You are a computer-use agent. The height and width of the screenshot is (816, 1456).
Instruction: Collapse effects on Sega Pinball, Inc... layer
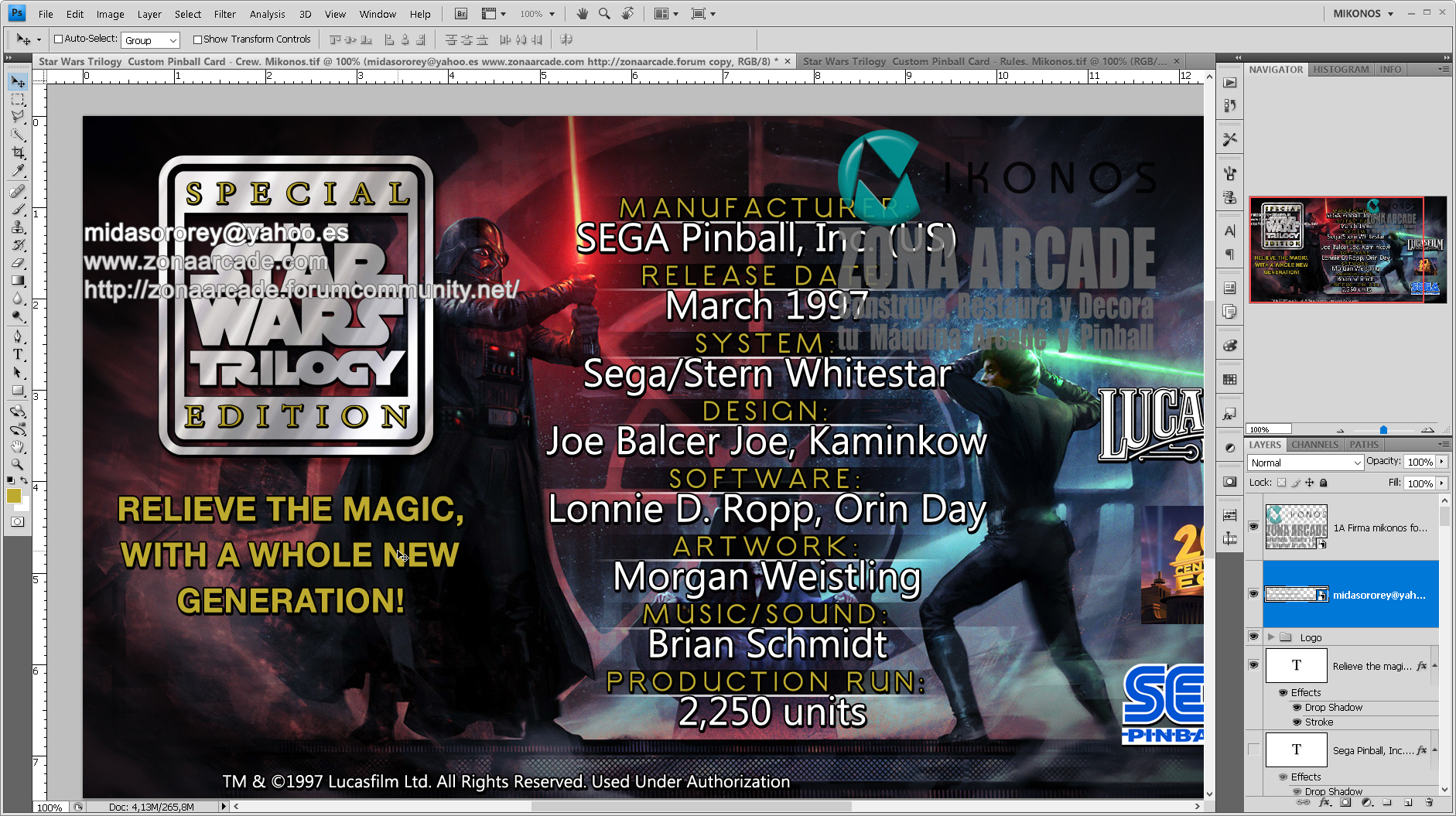[x=1435, y=750]
